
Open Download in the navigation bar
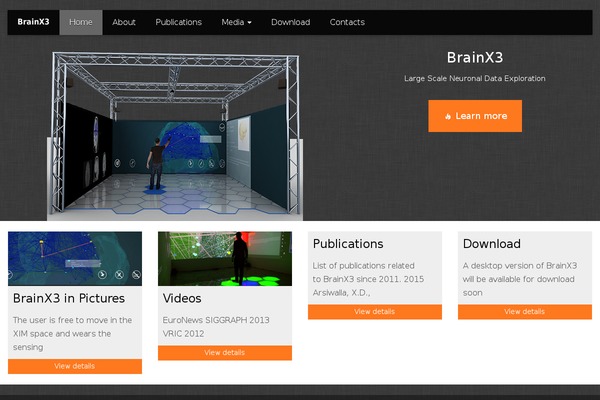(x=290, y=22)
